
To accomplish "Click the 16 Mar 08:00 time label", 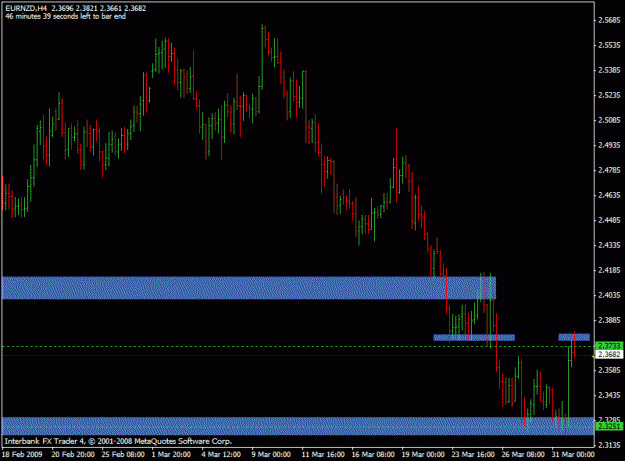I will point(373,455).
